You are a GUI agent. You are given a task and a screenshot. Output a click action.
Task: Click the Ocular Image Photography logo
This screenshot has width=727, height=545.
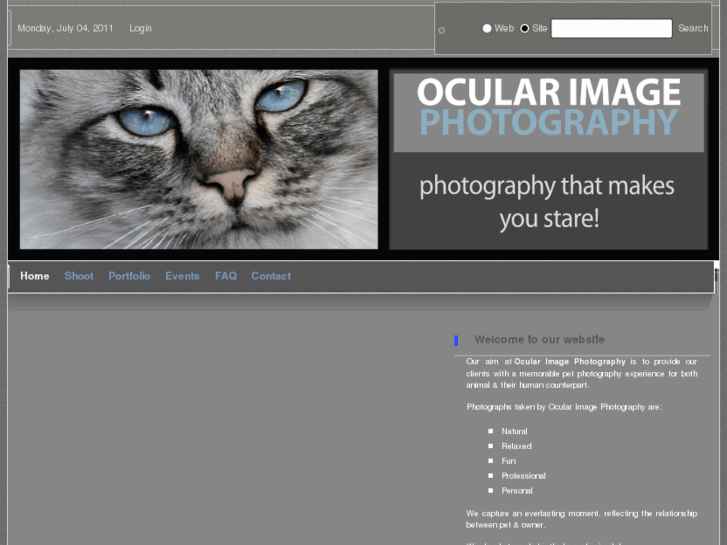[x=548, y=109]
